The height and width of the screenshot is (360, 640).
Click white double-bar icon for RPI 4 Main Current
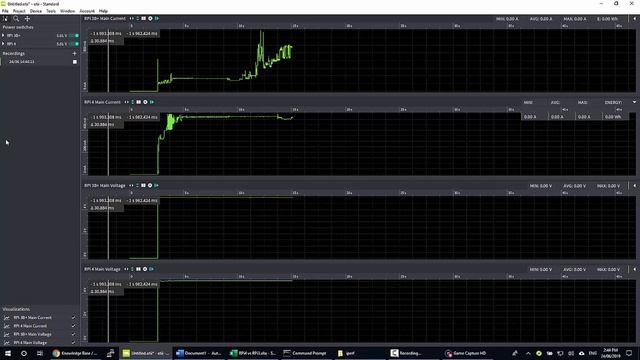[139, 102]
